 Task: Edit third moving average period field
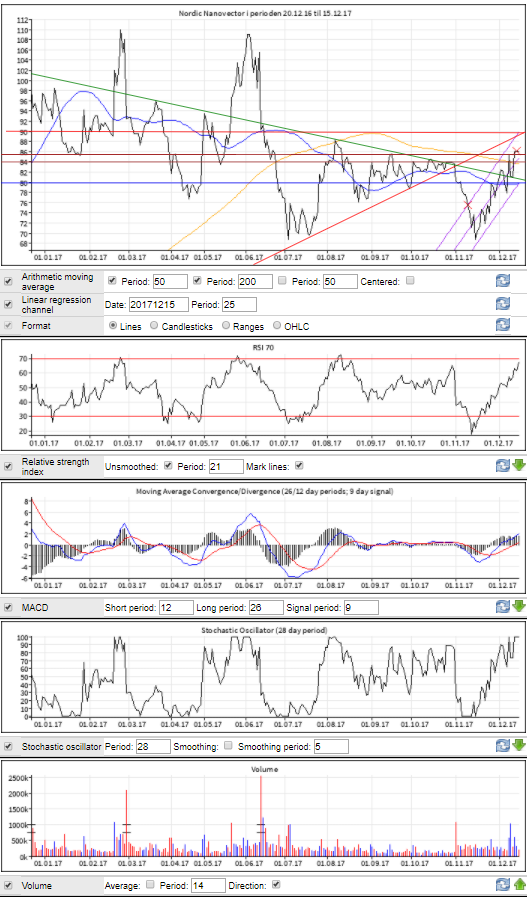tap(340, 281)
